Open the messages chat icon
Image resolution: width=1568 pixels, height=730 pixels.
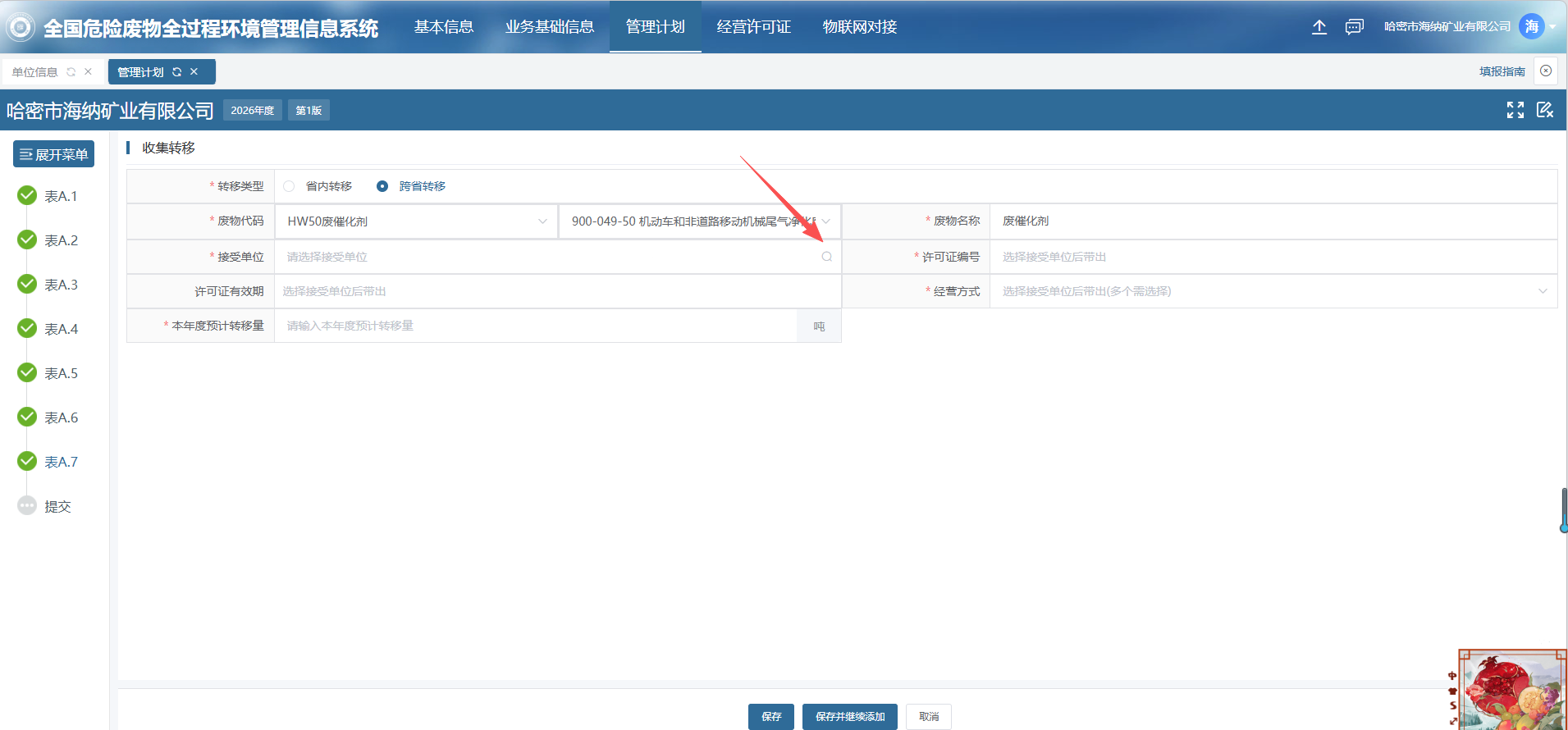(x=1354, y=27)
